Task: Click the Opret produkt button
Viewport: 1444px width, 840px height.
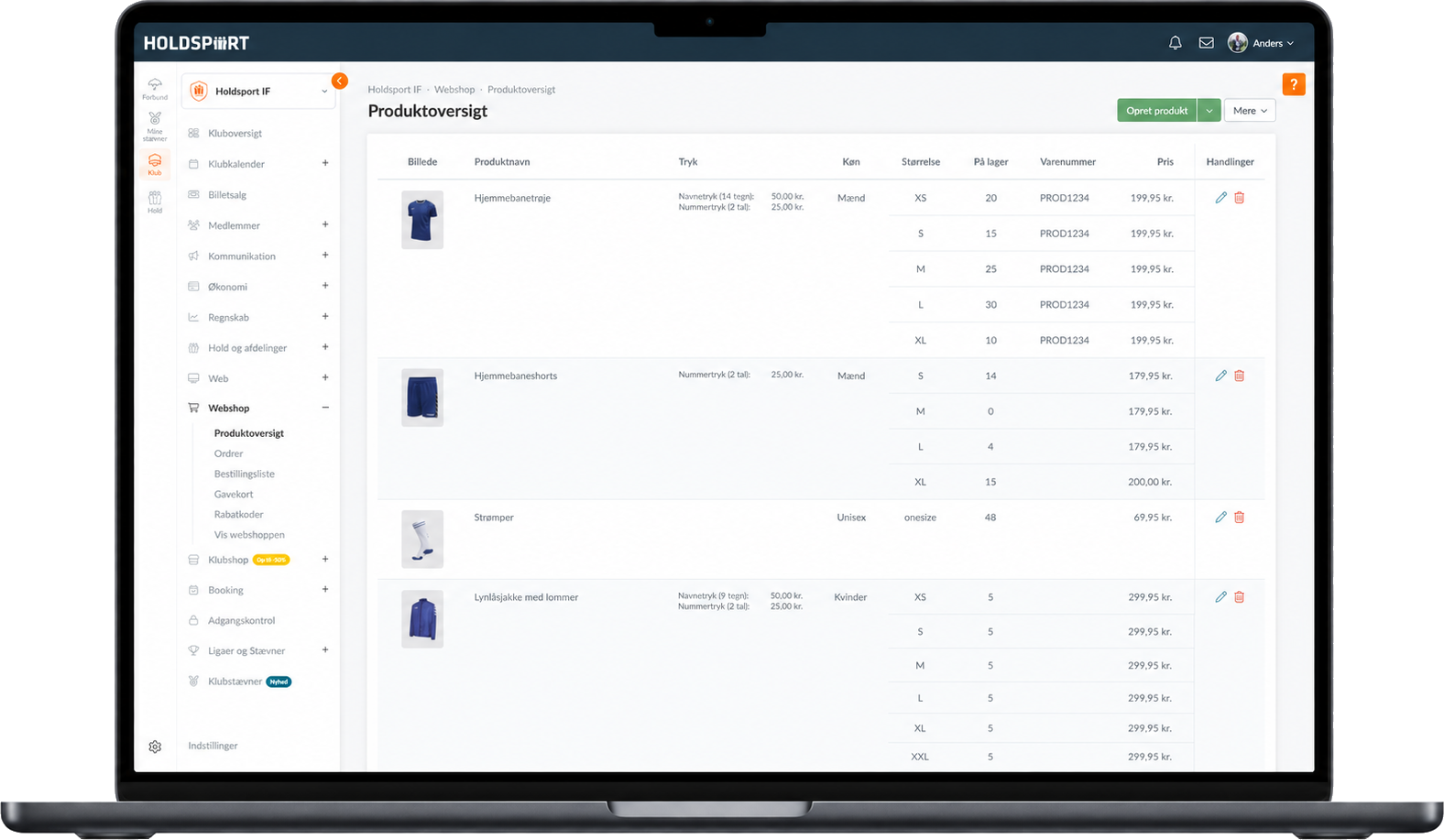Action: (1156, 111)
